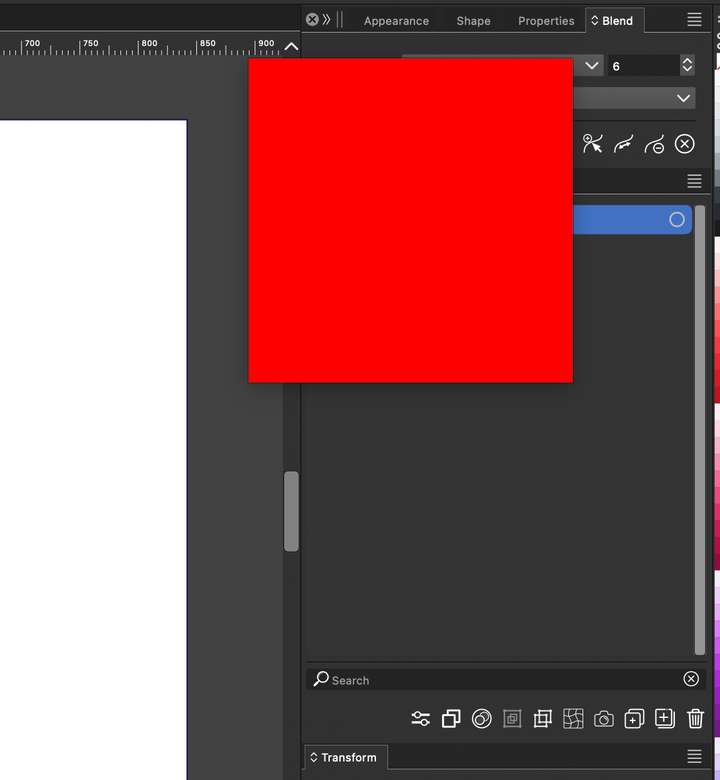Click the add sublayer plus icon
Screen dimensions: 720x780
pos(634,719)
